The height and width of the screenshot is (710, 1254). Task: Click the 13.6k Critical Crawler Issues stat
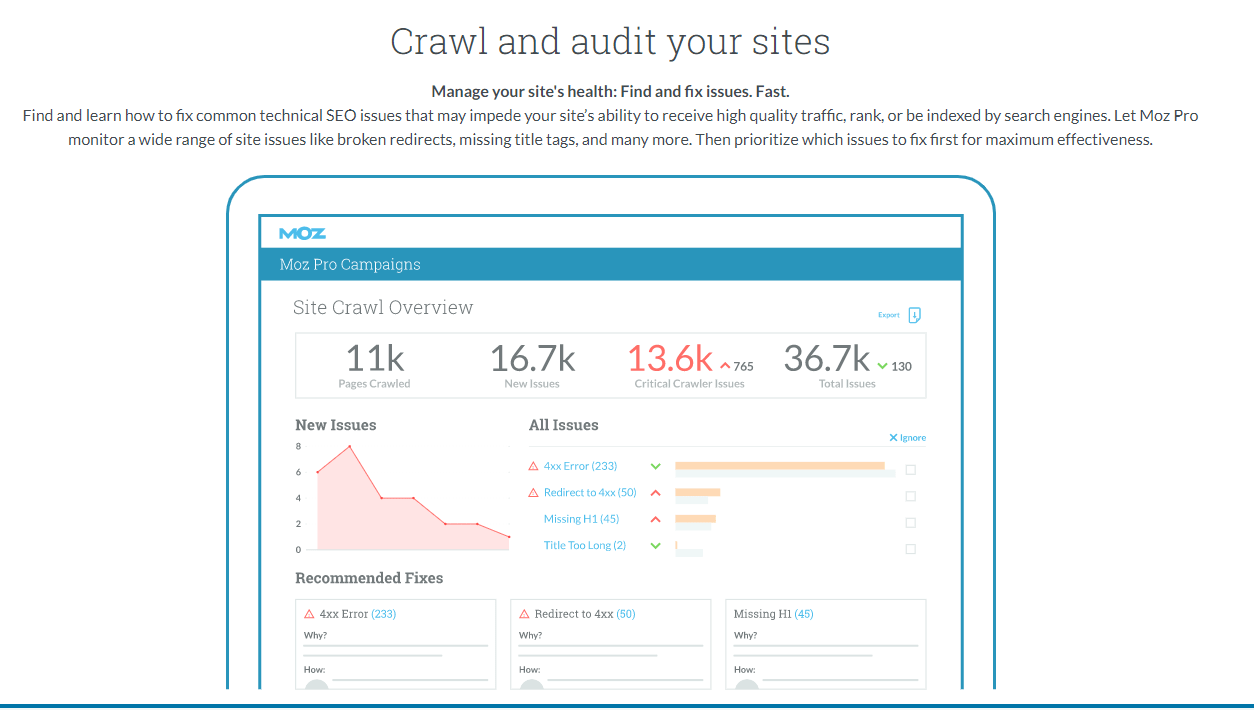coord(689,365)
